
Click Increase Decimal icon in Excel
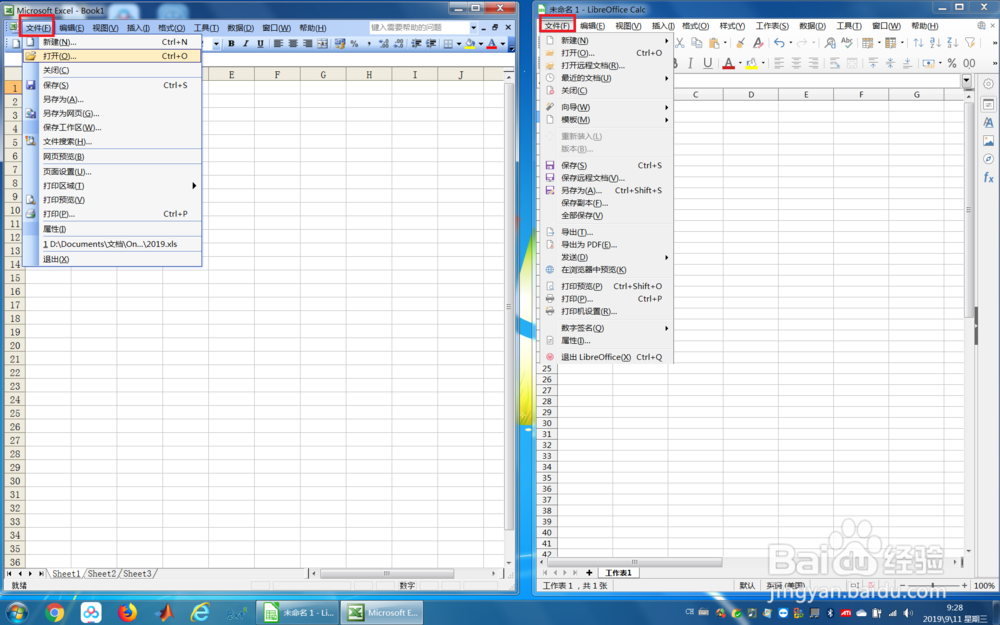tap(383, 43)
